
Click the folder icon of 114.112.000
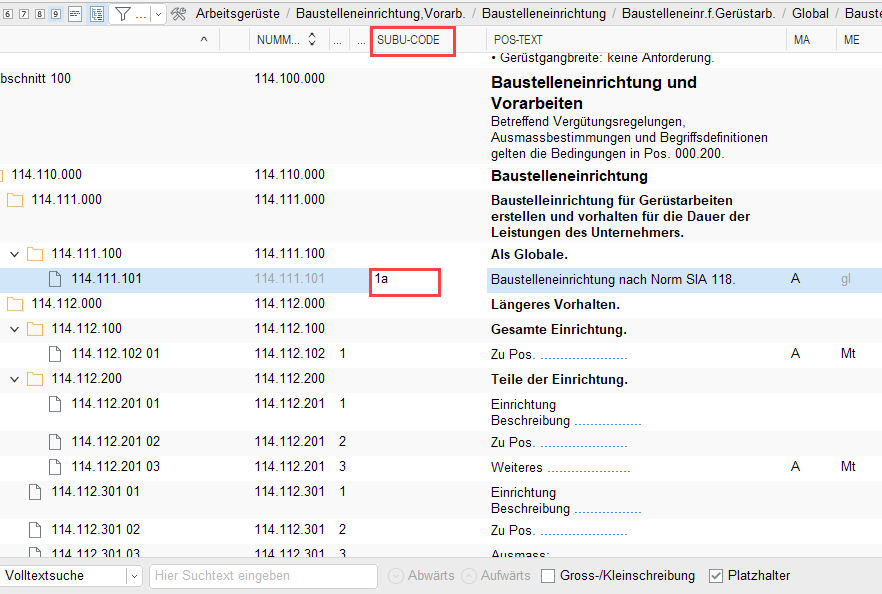[15, 304]
